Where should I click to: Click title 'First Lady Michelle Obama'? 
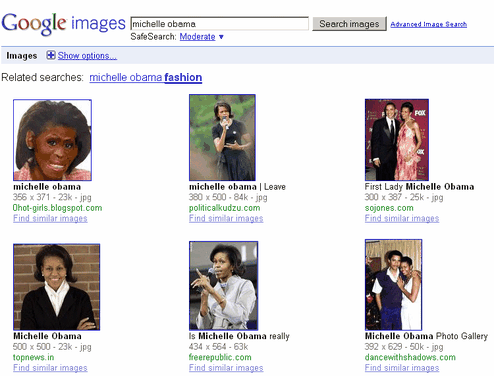pos(419,187)
